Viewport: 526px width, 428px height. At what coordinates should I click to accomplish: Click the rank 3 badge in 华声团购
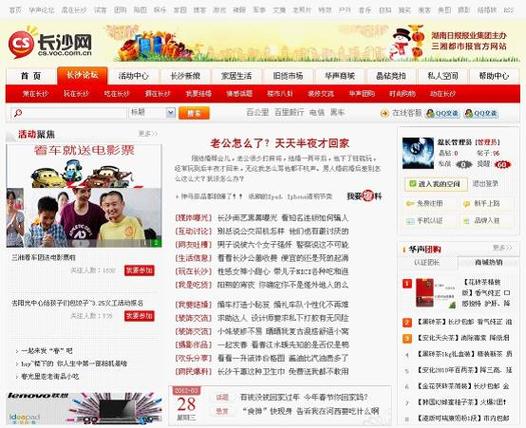pyautogui.click(x=407, y=338)
